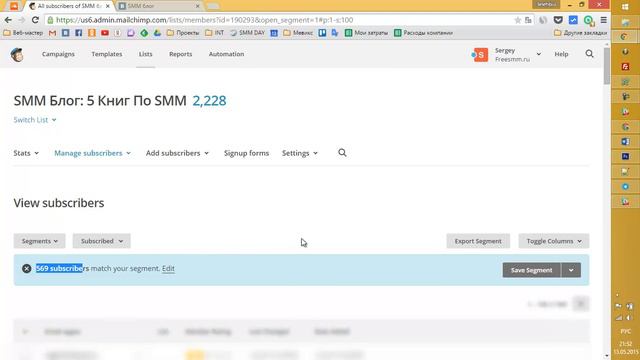Click the РУС language indicator in taskbar
The image size is (640, 360).
point(625,331)
